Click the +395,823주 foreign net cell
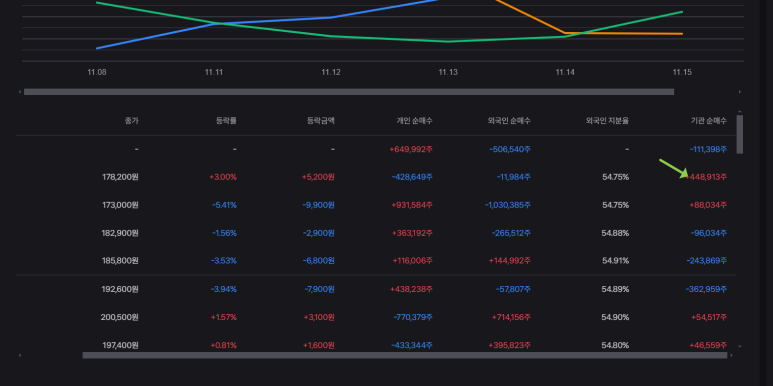Image resolution: width=773 pixels, height=386 pixels. [510, 346]
